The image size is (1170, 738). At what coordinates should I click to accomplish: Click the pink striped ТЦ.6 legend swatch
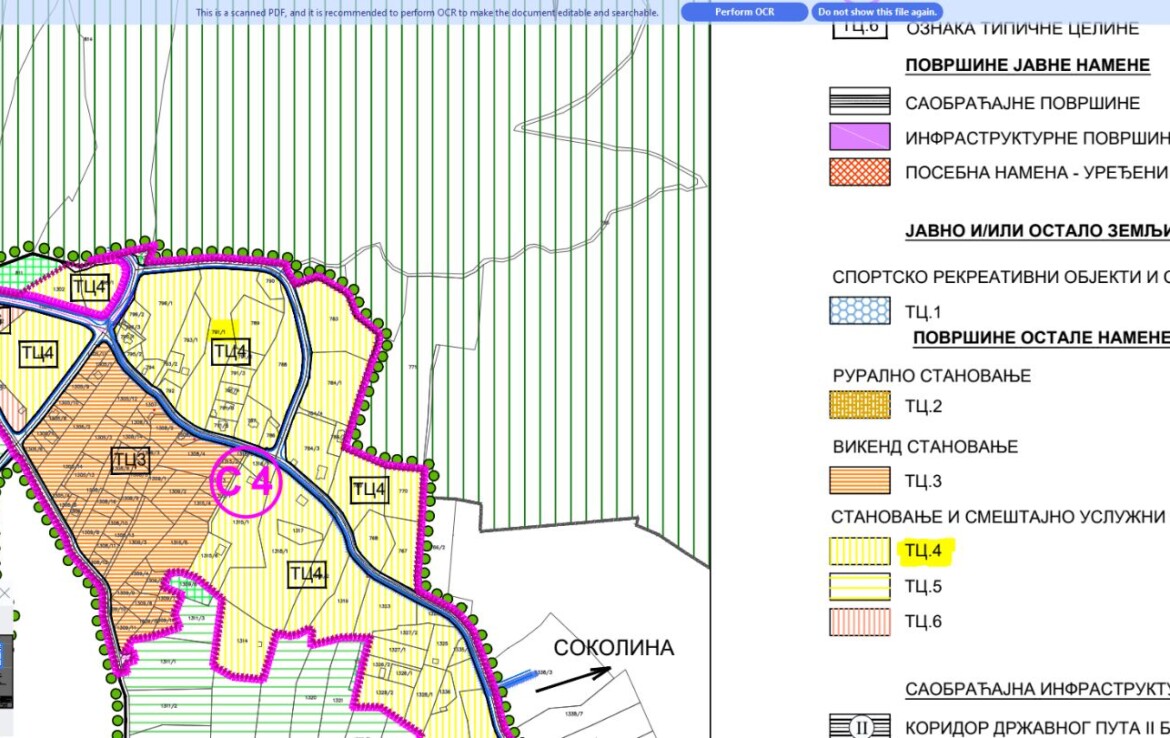pos(859,621)
